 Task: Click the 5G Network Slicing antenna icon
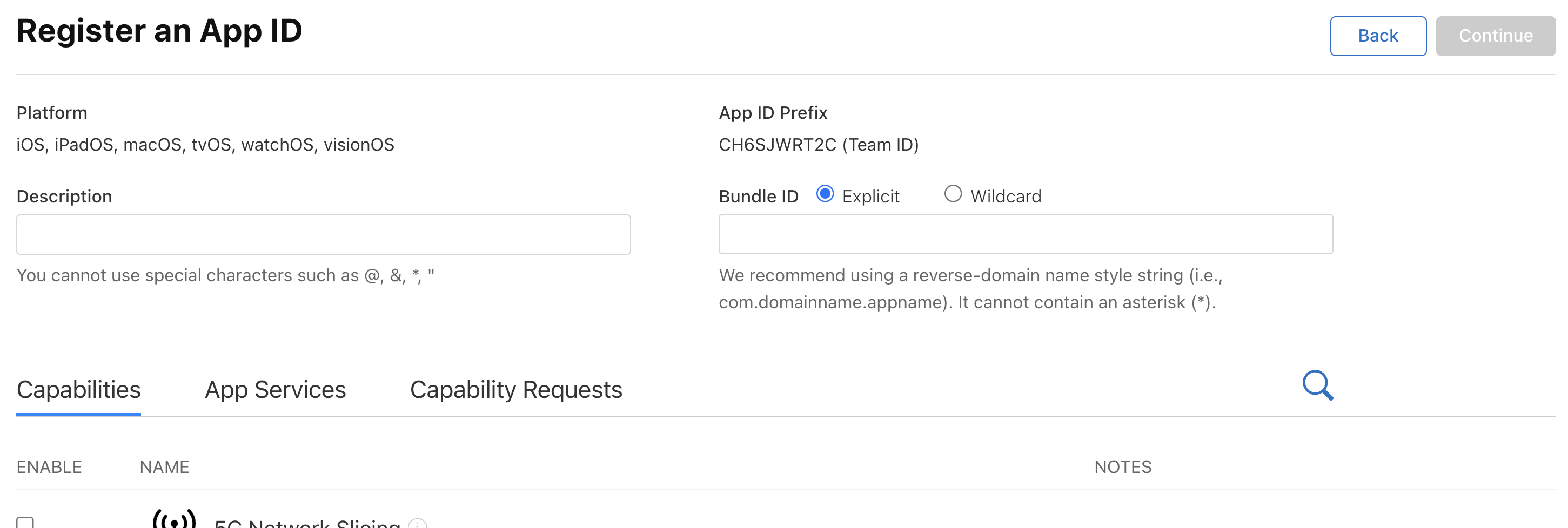tap(174, 519)
